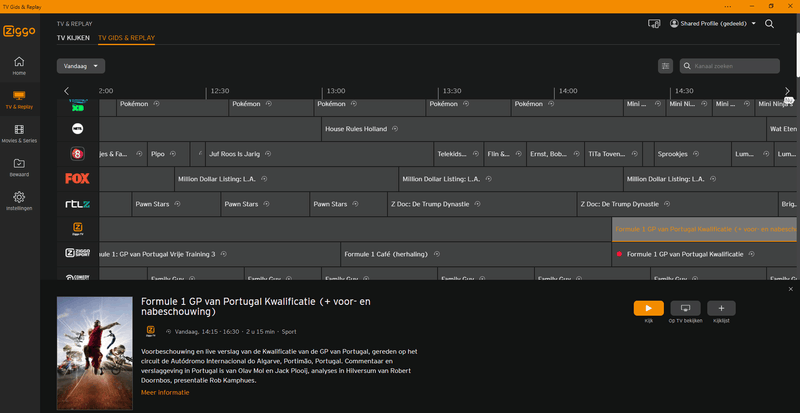Select the SBS 8 channel logo

tap(78, 154)
